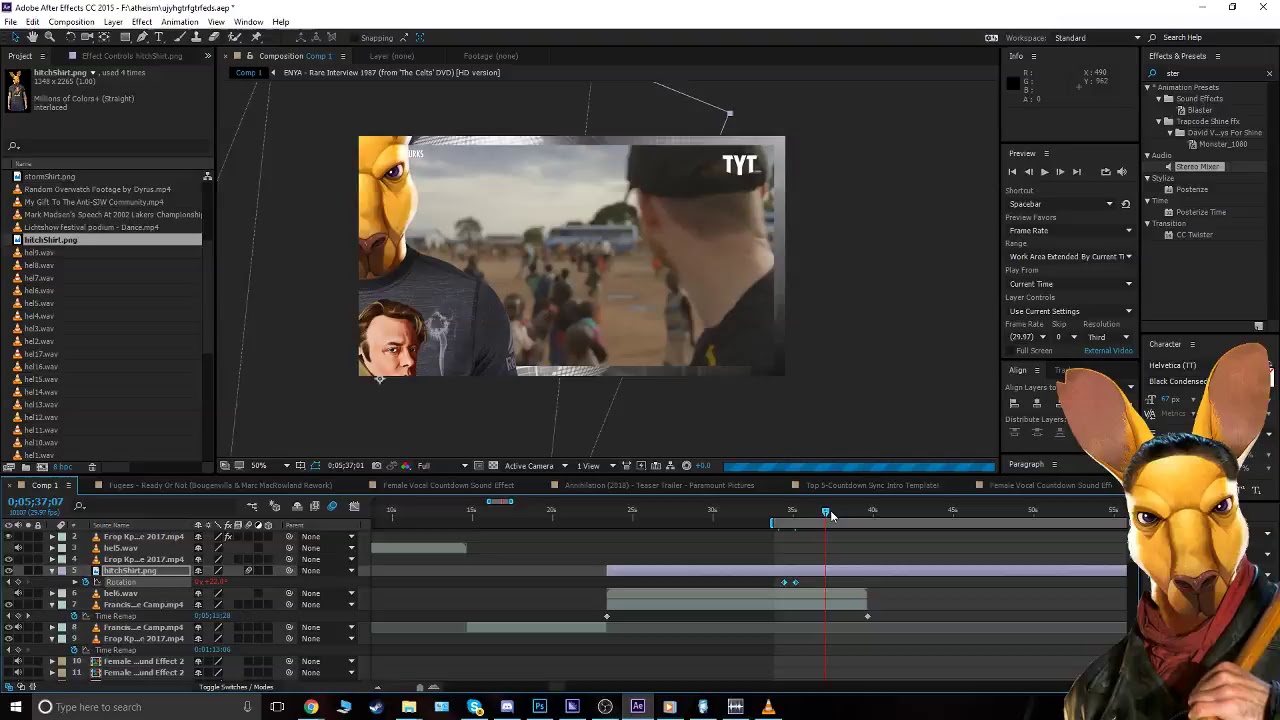
Task: Open the Composition Mini-Flowchart in timeline
Action: tap(252, 506)
